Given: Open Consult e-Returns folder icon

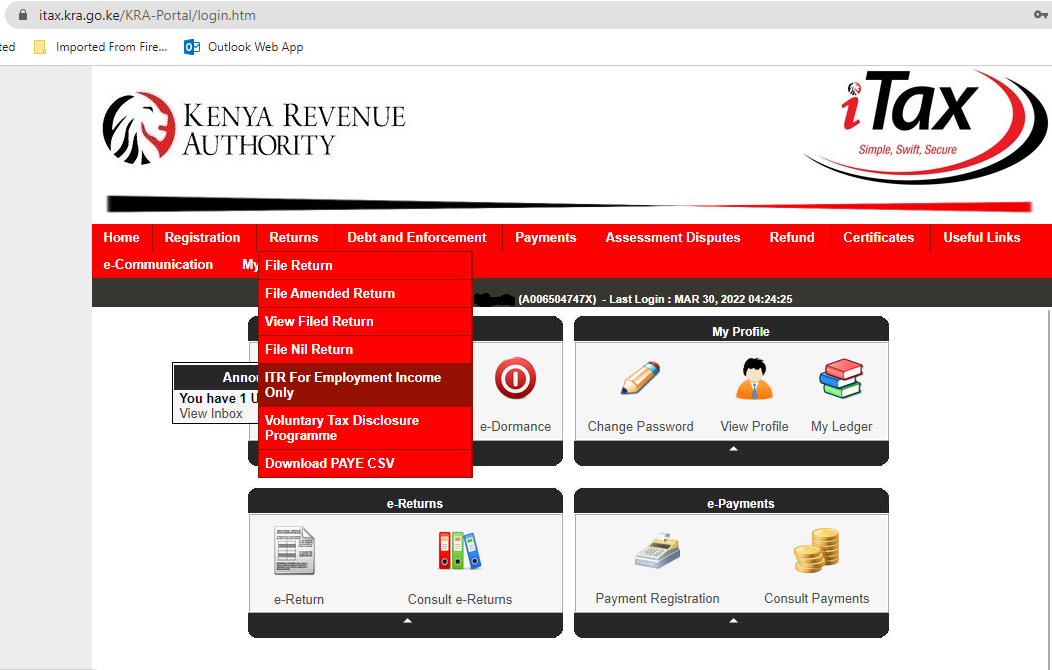Looking at the screenshot, I should tap(459, 549).
